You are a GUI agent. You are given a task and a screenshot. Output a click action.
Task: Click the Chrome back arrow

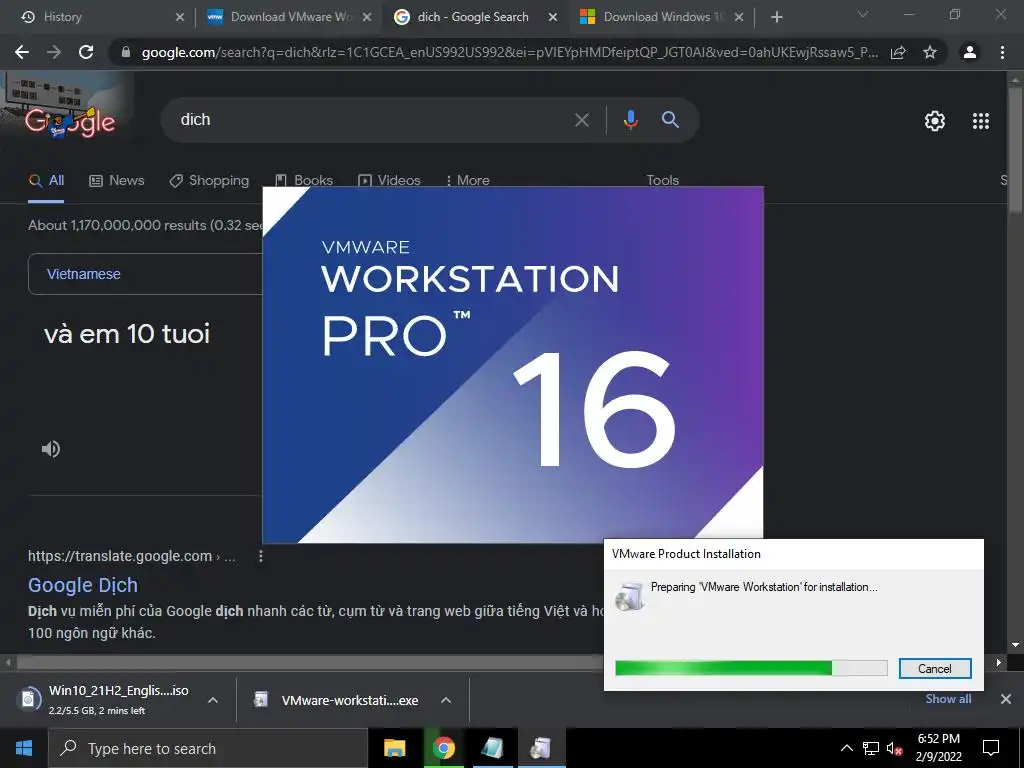(x=22, y=52)
